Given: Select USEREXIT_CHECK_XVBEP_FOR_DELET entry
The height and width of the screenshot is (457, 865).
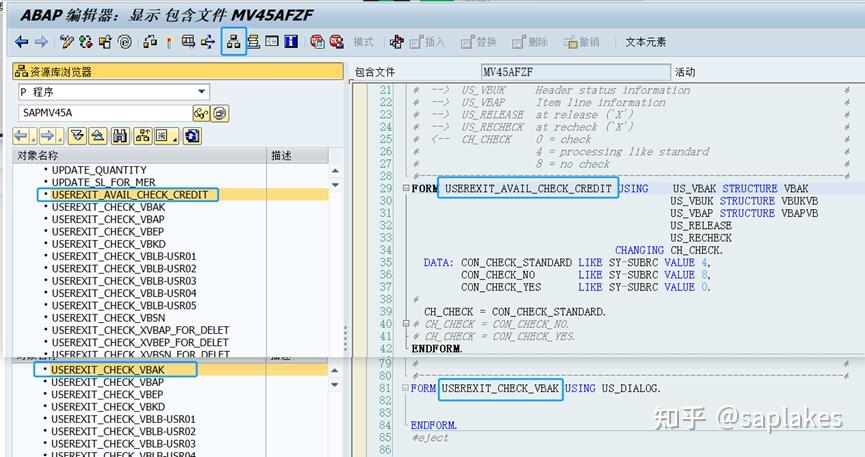Looking at the screenshot, I should point(140,342).
